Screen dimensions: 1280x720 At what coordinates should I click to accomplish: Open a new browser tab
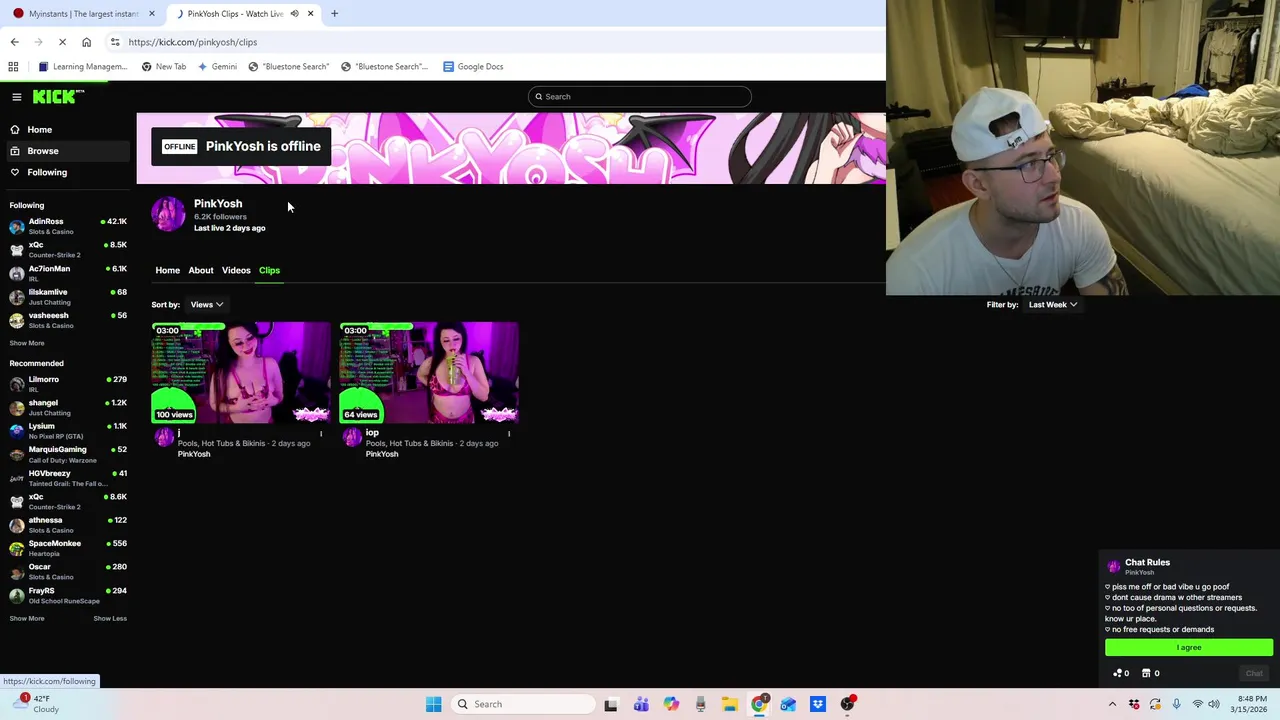click(334, 14)
